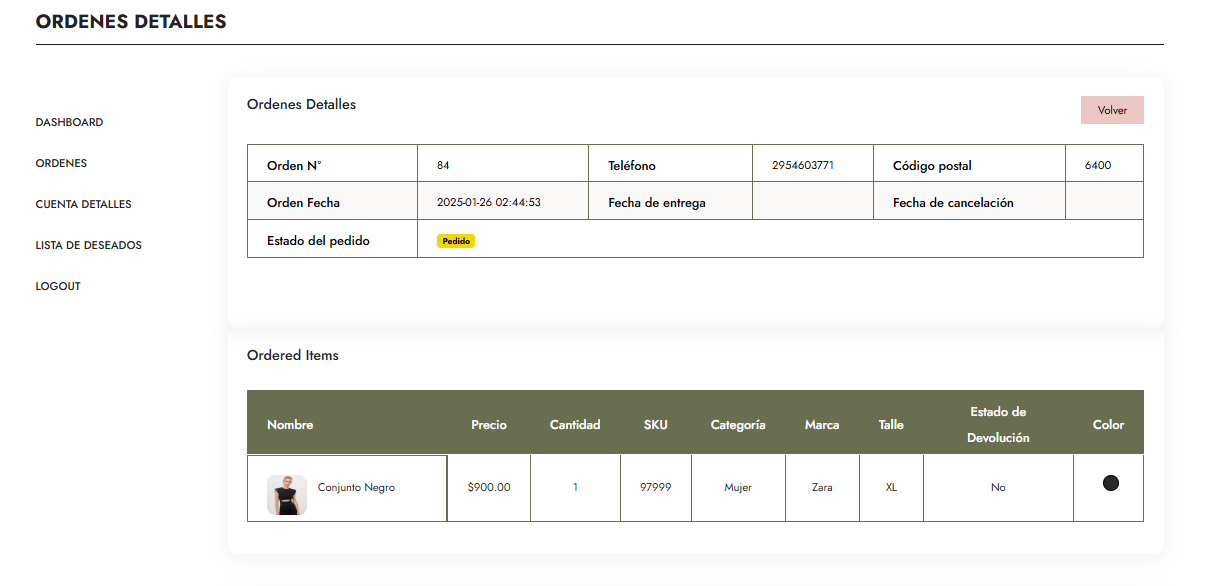Click the Estado de Devolución header
Viewport: 1217px width, 586px height.
pyautogui.click(x=998, y=425)
